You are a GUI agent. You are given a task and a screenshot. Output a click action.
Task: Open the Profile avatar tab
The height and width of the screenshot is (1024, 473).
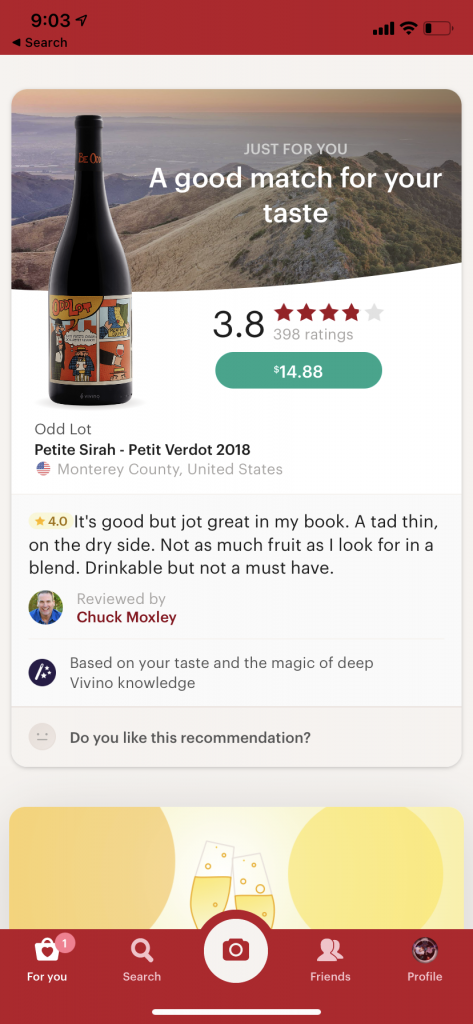point(425,950)
